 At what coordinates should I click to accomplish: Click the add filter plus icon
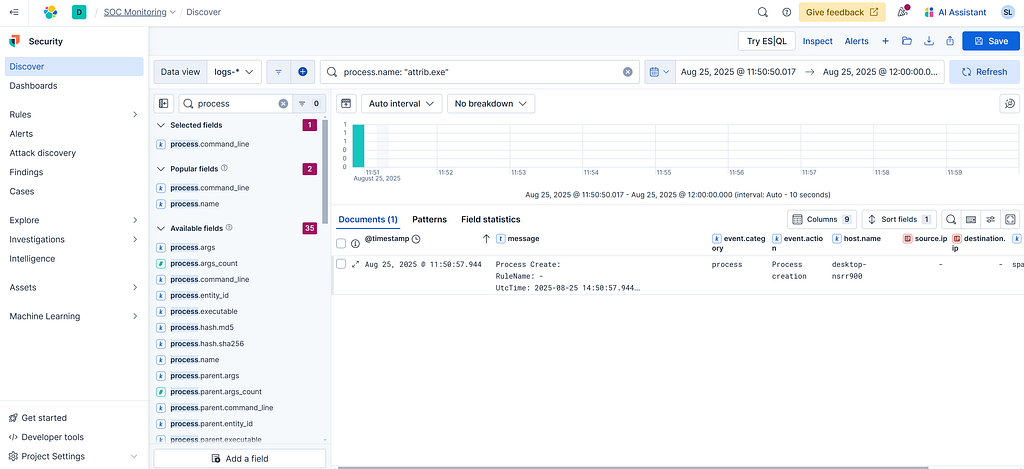303,72
